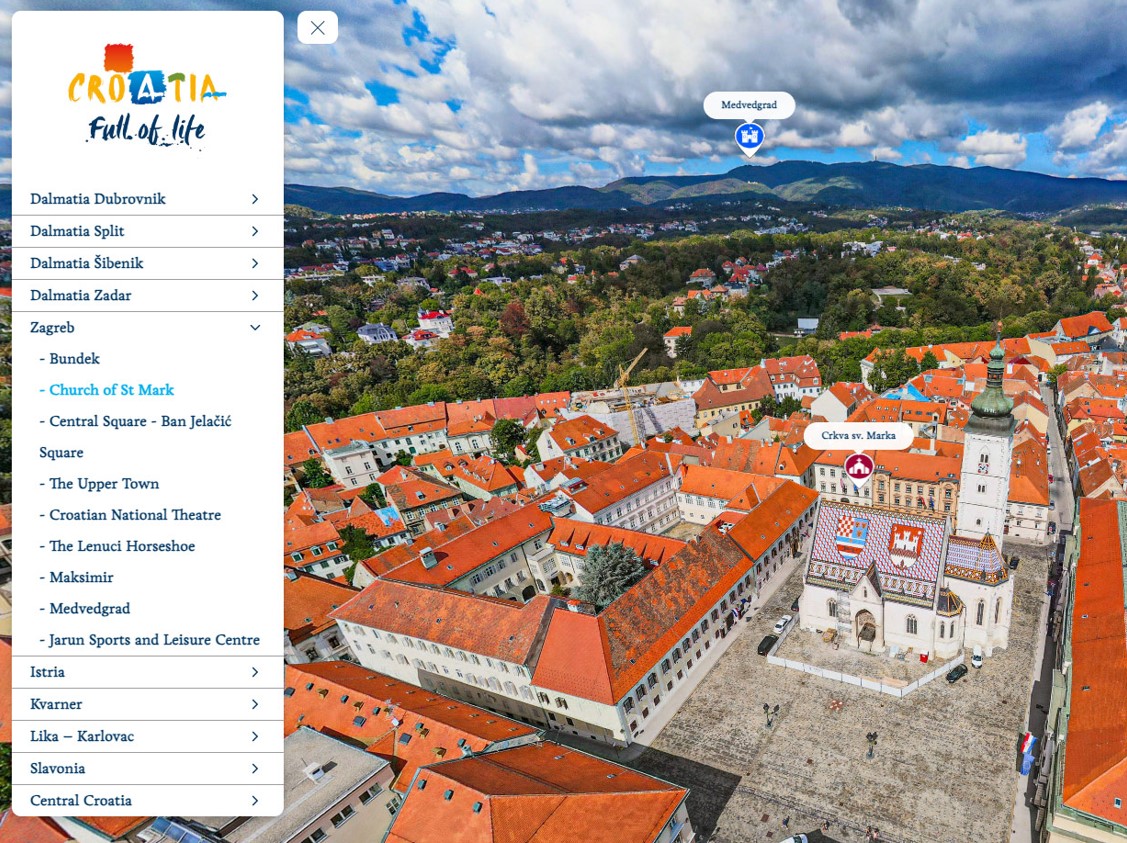Open the Lika – Karlovac region label
Viewport: 1127px width, 843px height.
pos(82,737)
